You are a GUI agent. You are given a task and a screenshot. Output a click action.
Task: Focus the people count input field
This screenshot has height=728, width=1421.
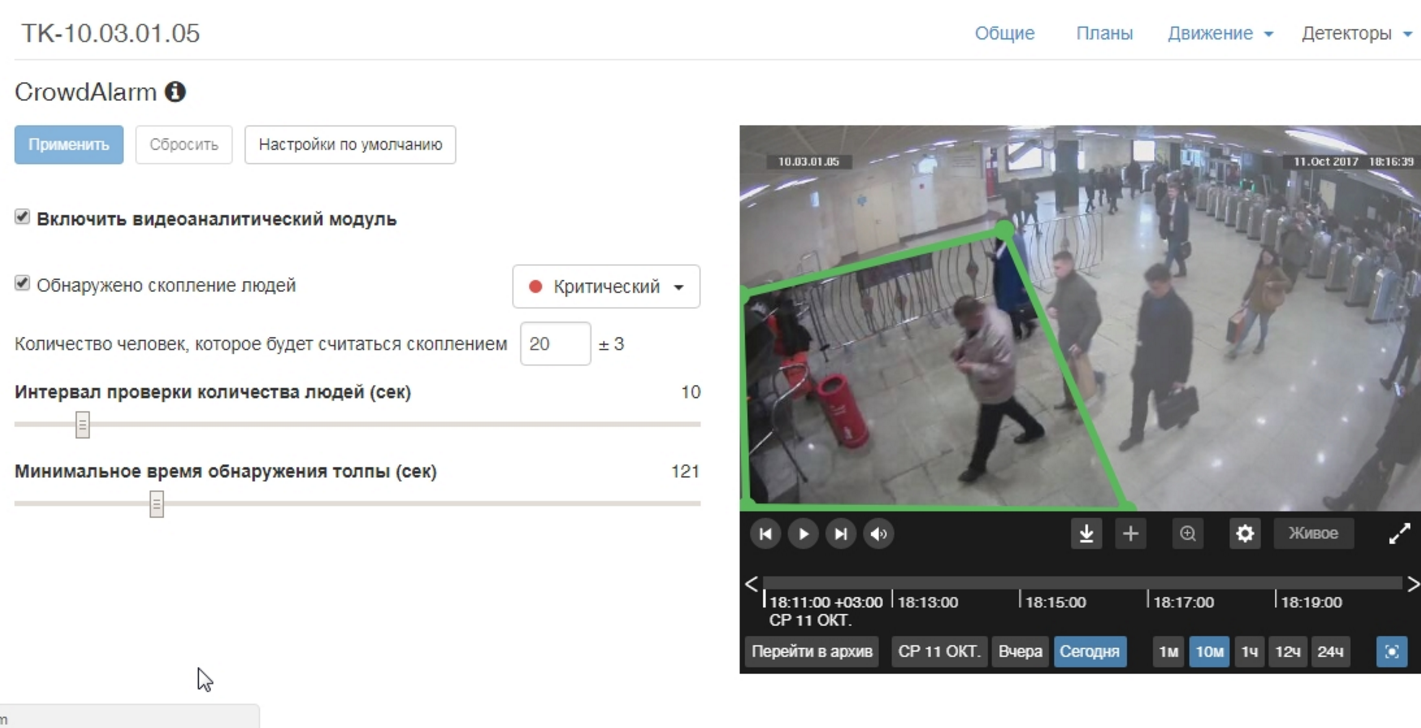point(555,344)
